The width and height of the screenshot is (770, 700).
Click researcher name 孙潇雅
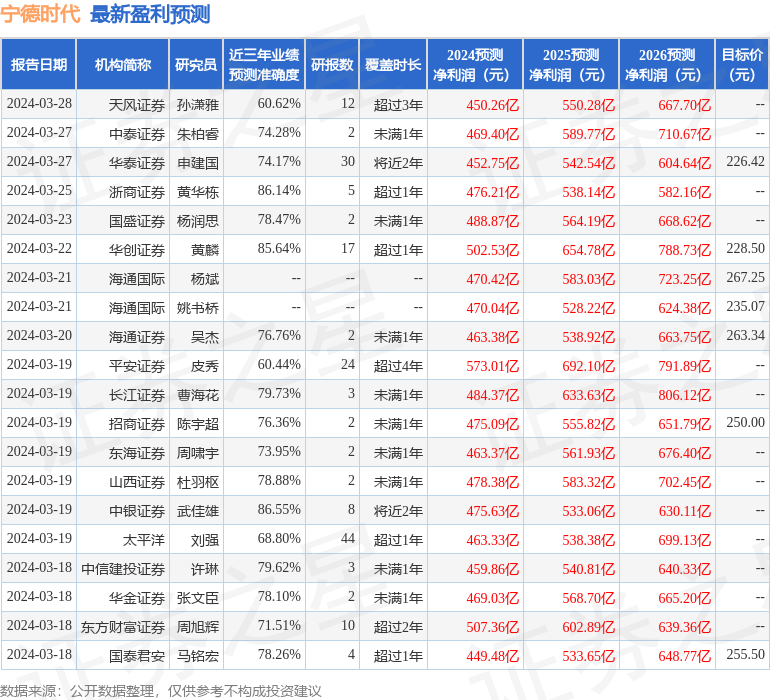tap(197, 105)
